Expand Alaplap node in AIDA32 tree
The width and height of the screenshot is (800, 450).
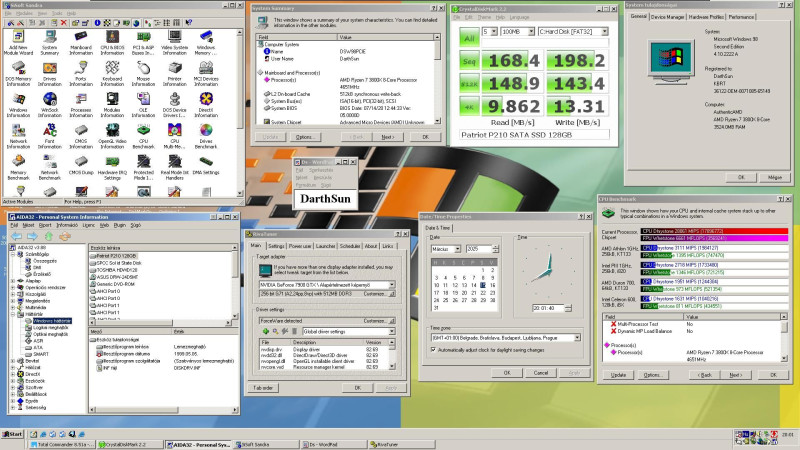click(13, 281)
